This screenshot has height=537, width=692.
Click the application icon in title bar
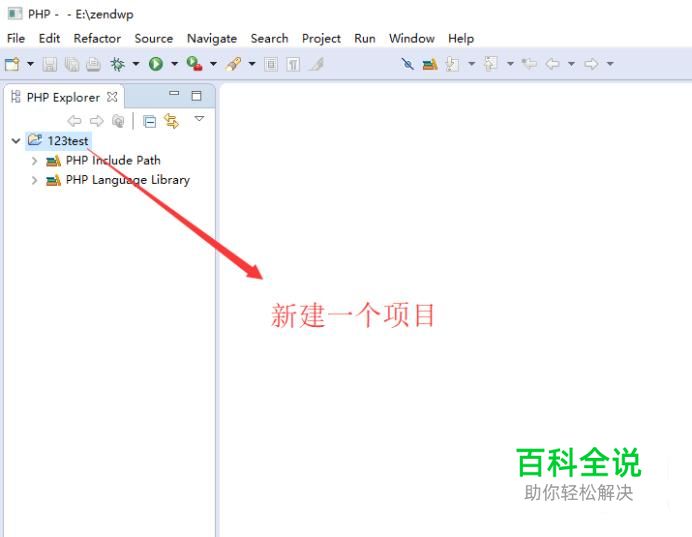coord(15,14)
